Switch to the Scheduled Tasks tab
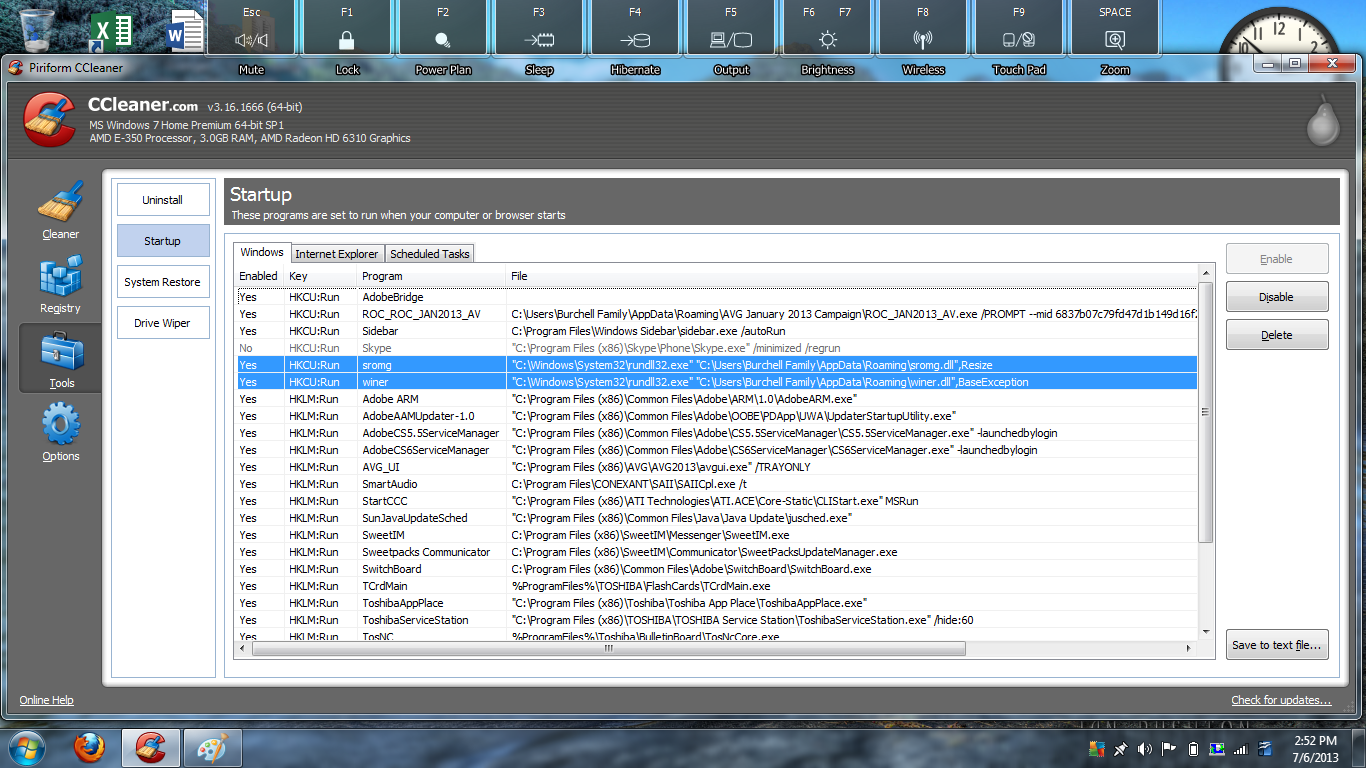Screen dimensions: 1366x768 tap(429, 254)
